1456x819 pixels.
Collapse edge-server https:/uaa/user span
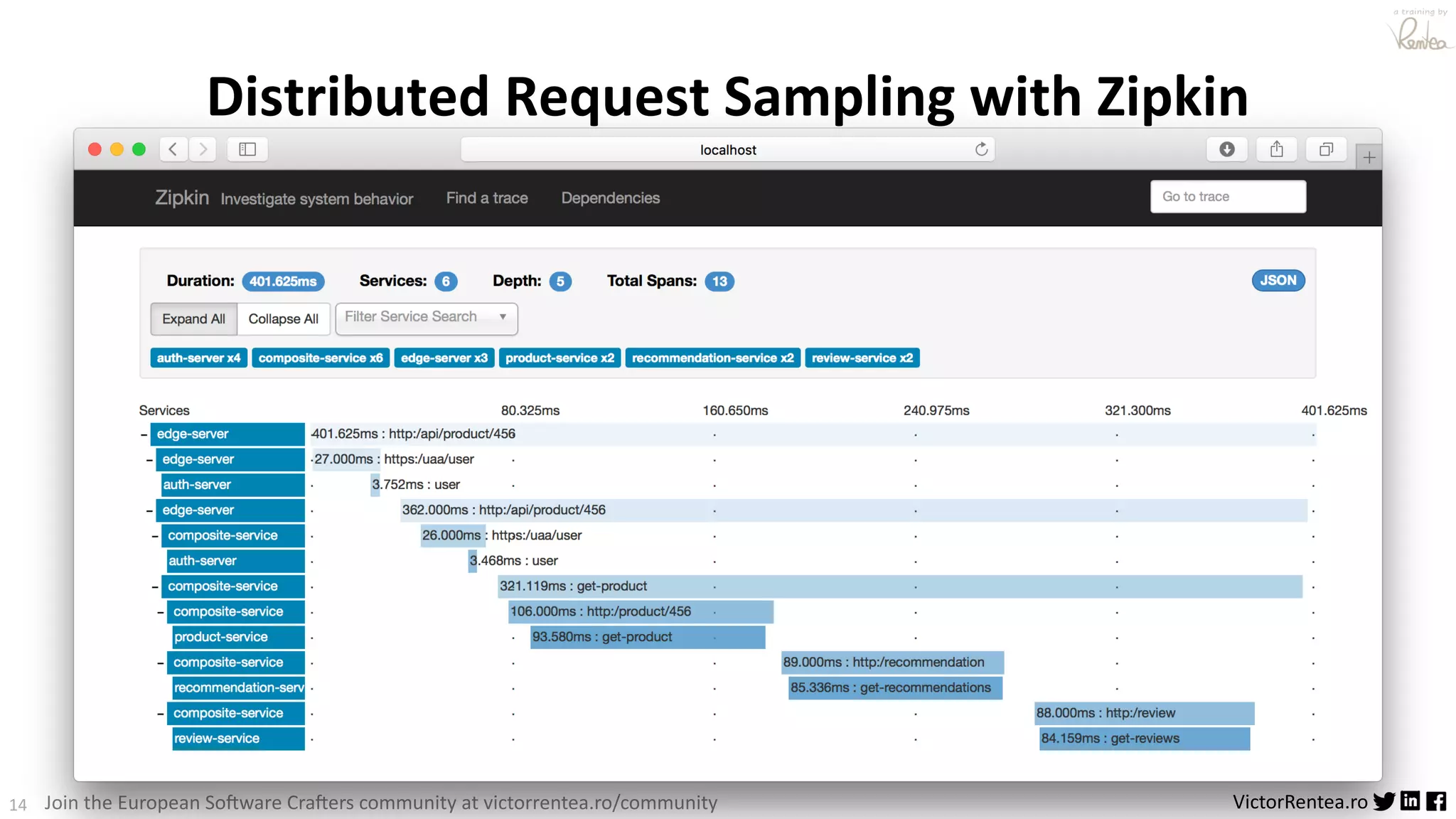click(x=149, y=460)
